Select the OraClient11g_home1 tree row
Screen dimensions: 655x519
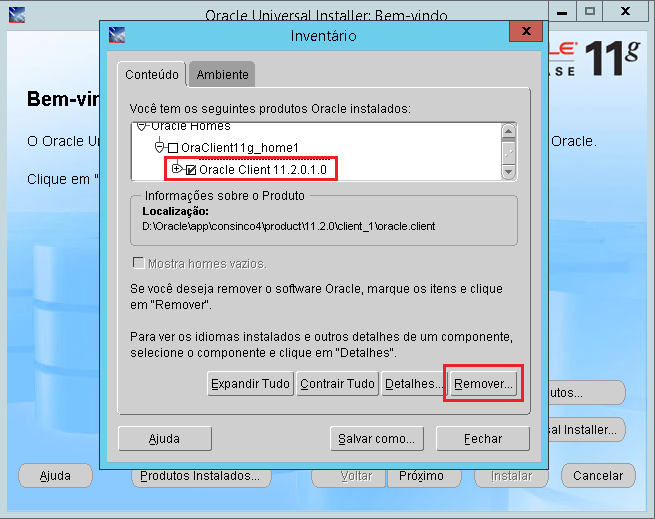coord(240,148)
